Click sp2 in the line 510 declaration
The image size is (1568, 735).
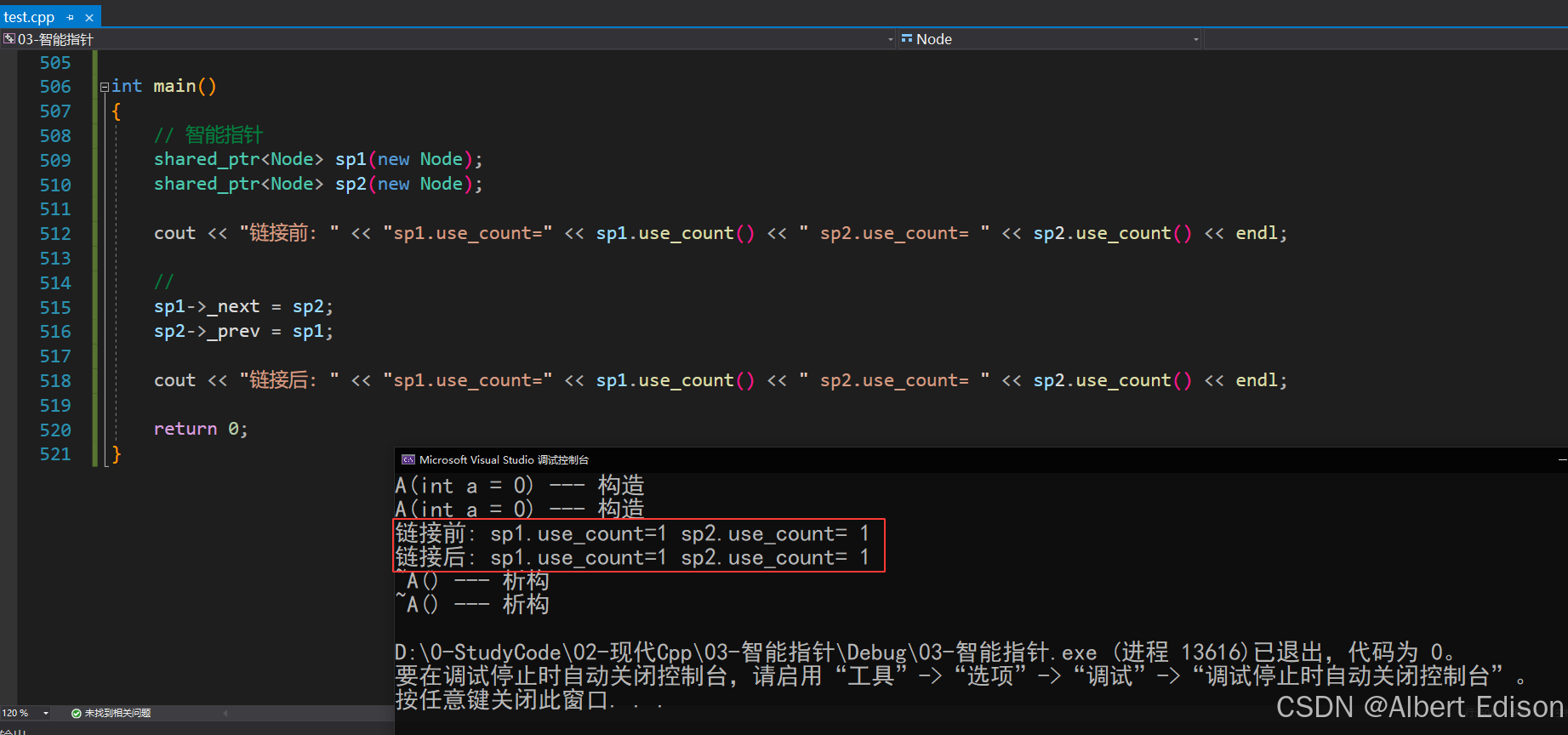tap(351, 184)
